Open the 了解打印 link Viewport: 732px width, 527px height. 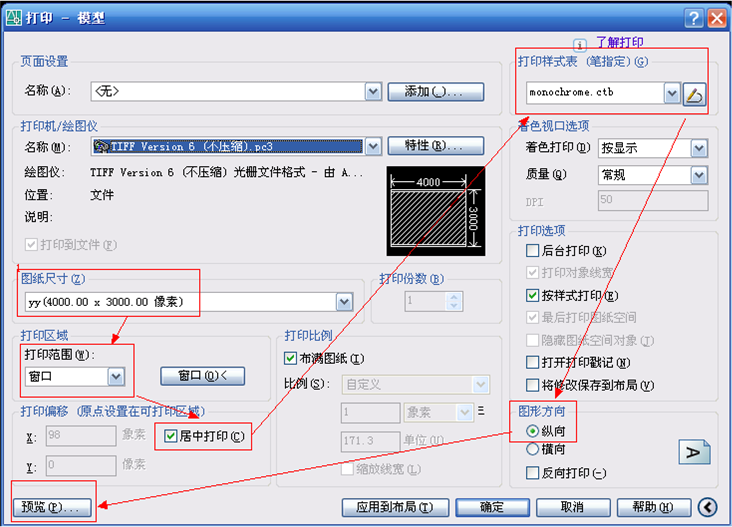tap(620, 42)
